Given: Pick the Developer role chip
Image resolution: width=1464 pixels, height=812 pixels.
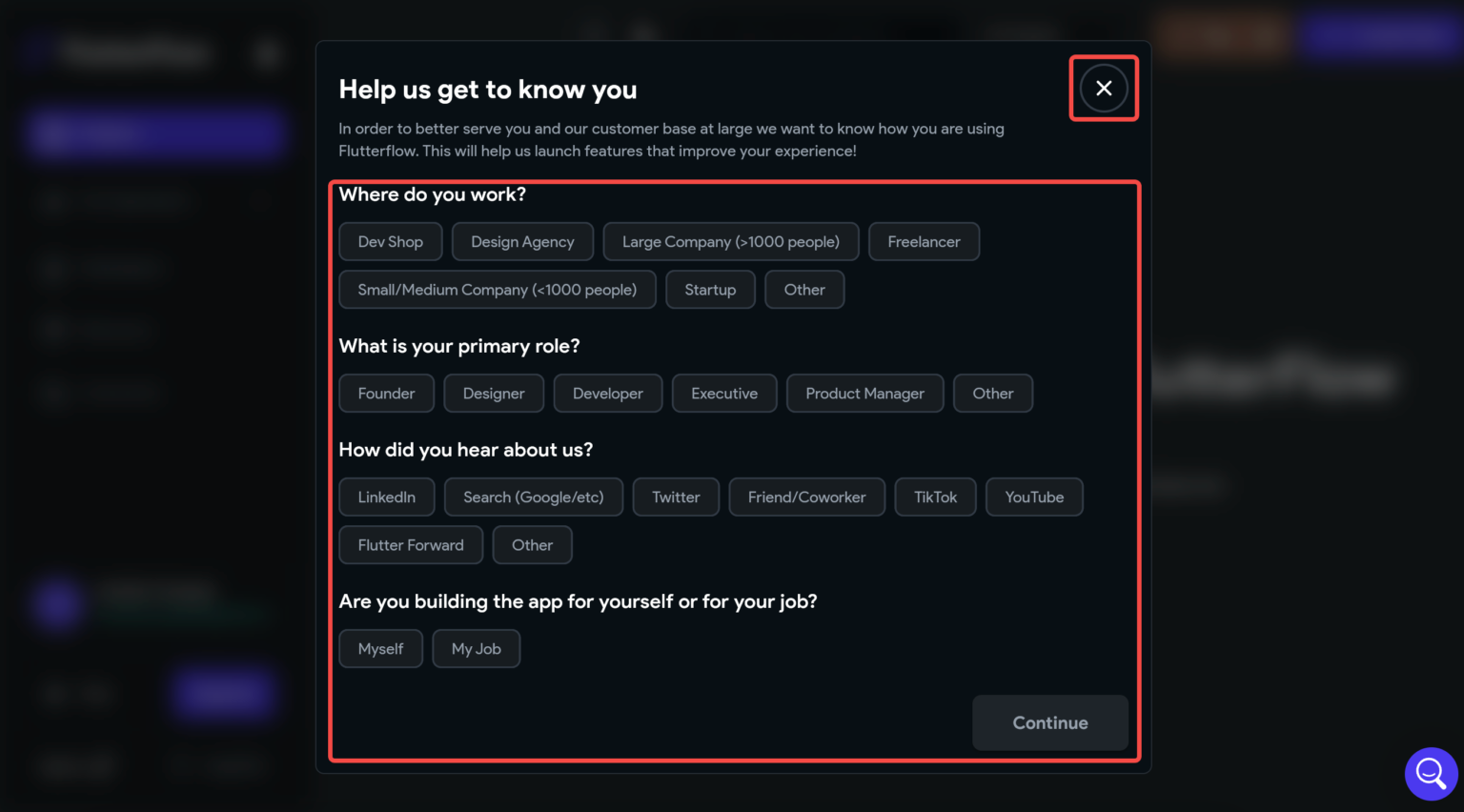Looking at the screenshot, I should 608,394.
